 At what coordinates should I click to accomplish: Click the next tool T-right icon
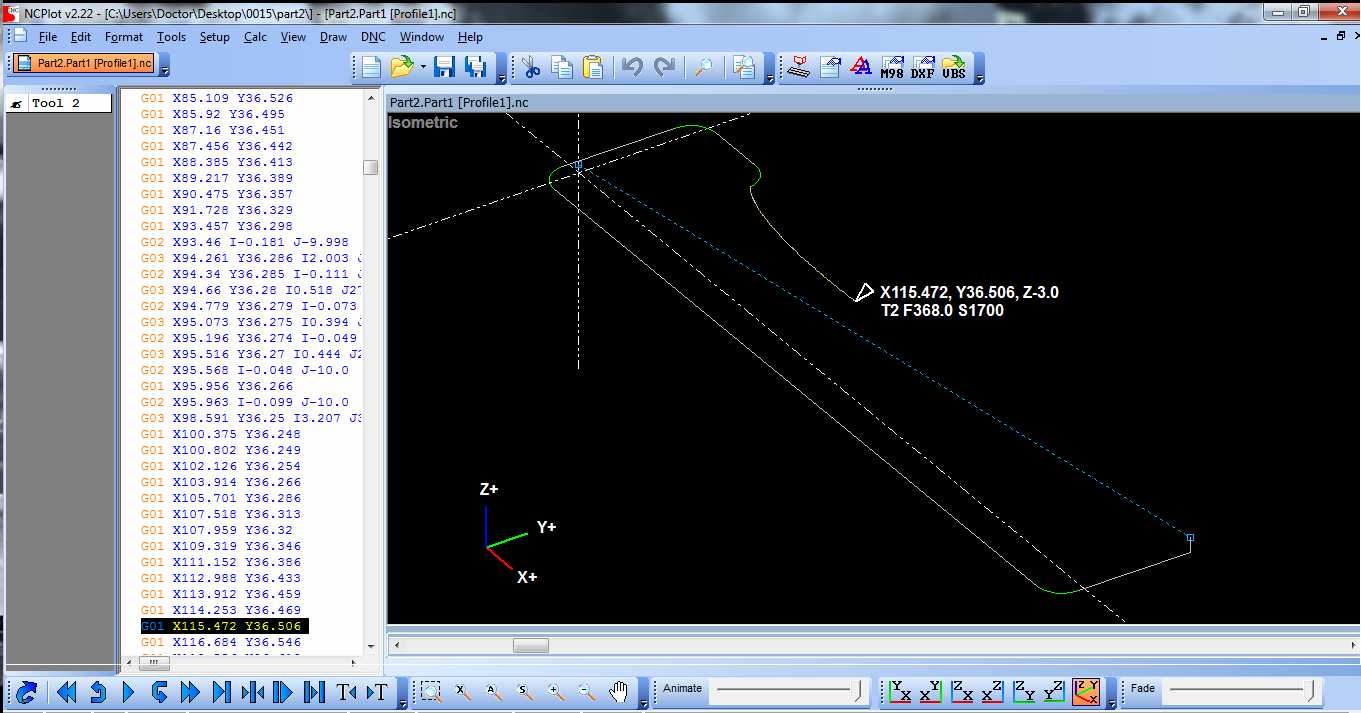[x=377, y=692]
